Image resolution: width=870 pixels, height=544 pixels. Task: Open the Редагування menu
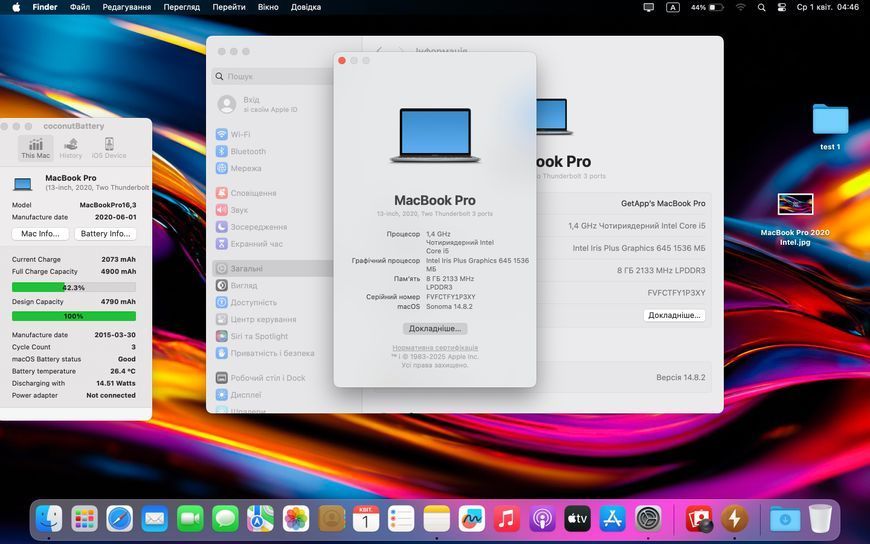(127, 7)
